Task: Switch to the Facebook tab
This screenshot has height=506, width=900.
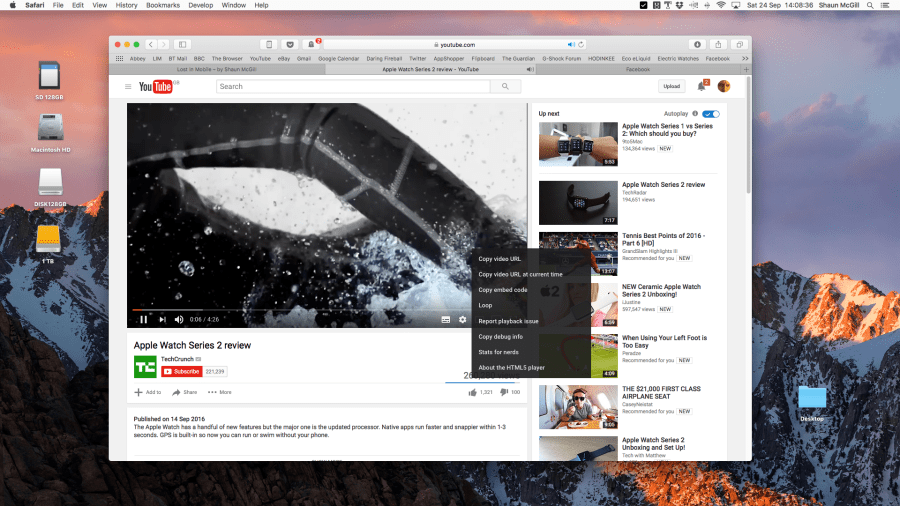Action: (x=638, y=69)
